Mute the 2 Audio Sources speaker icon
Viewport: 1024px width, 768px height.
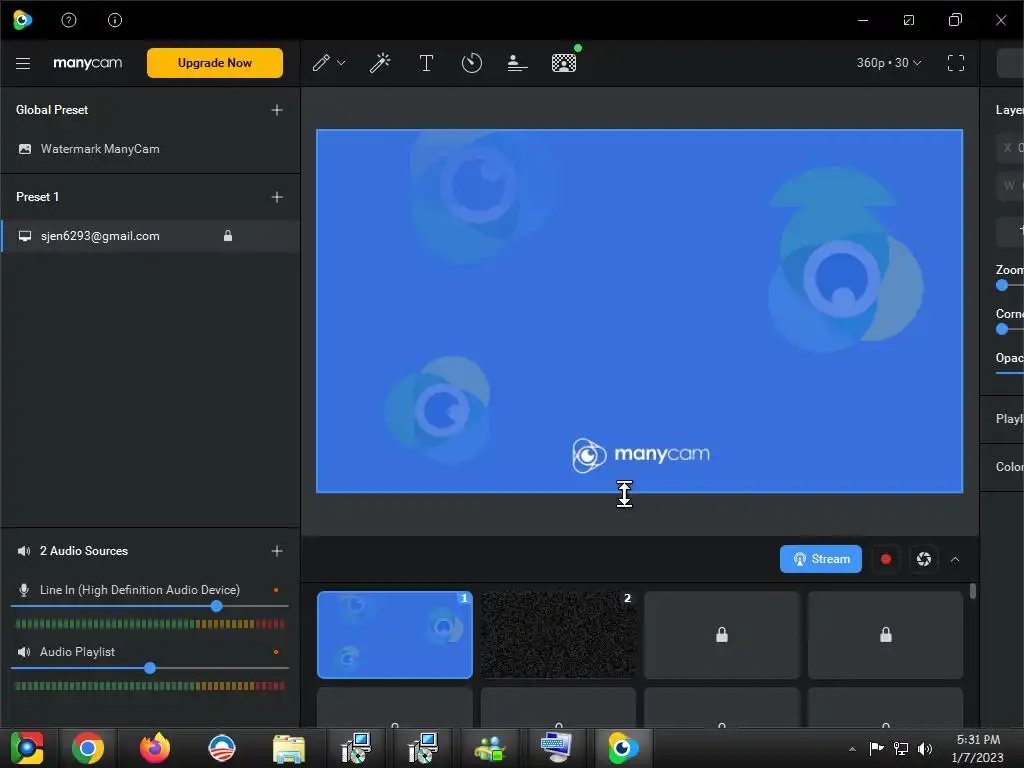[x=24, y=551]
